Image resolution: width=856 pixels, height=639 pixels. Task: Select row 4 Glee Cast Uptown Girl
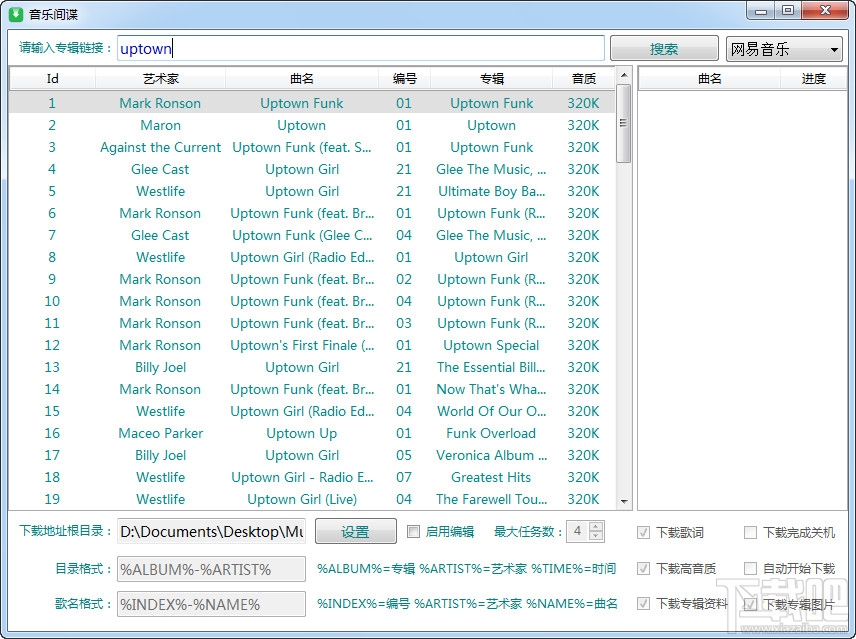312,169
